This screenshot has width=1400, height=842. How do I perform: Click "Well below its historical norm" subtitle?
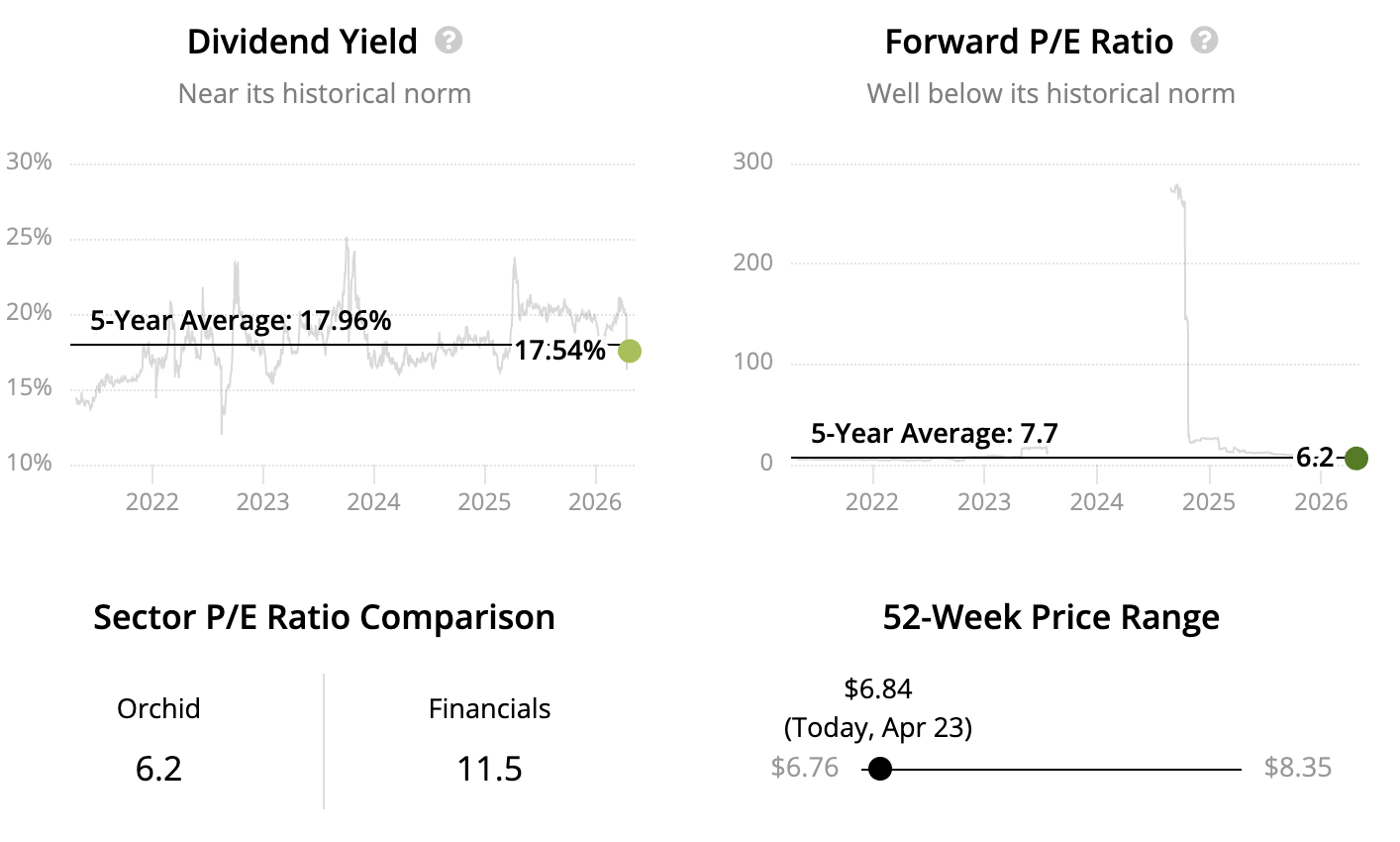point(1050,94)
